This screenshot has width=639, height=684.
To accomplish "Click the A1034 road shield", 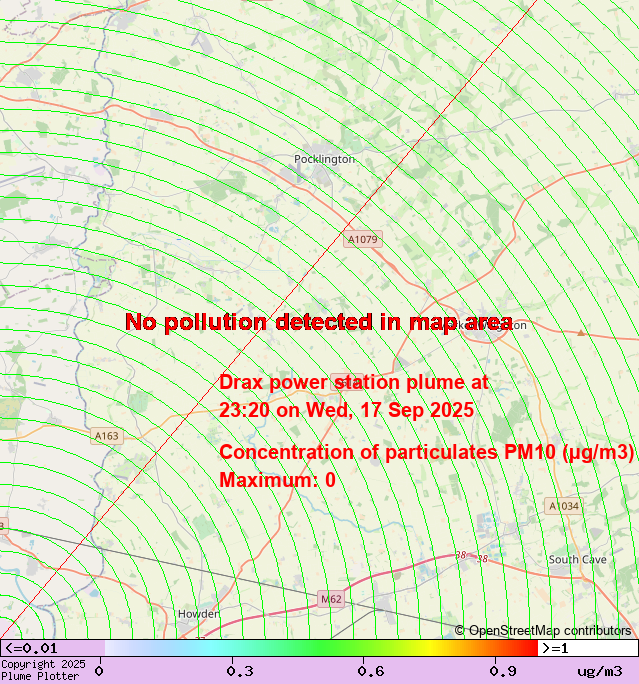I will 564,506.
